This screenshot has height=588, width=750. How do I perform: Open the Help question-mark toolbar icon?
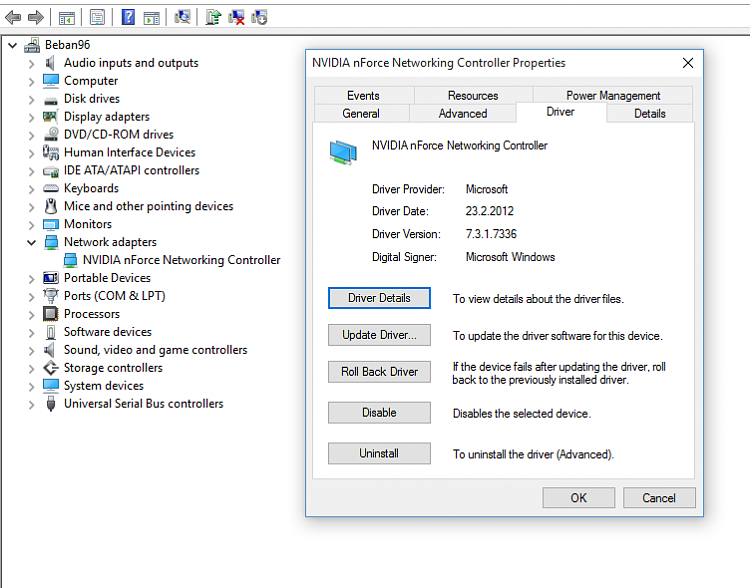(128, 17)
